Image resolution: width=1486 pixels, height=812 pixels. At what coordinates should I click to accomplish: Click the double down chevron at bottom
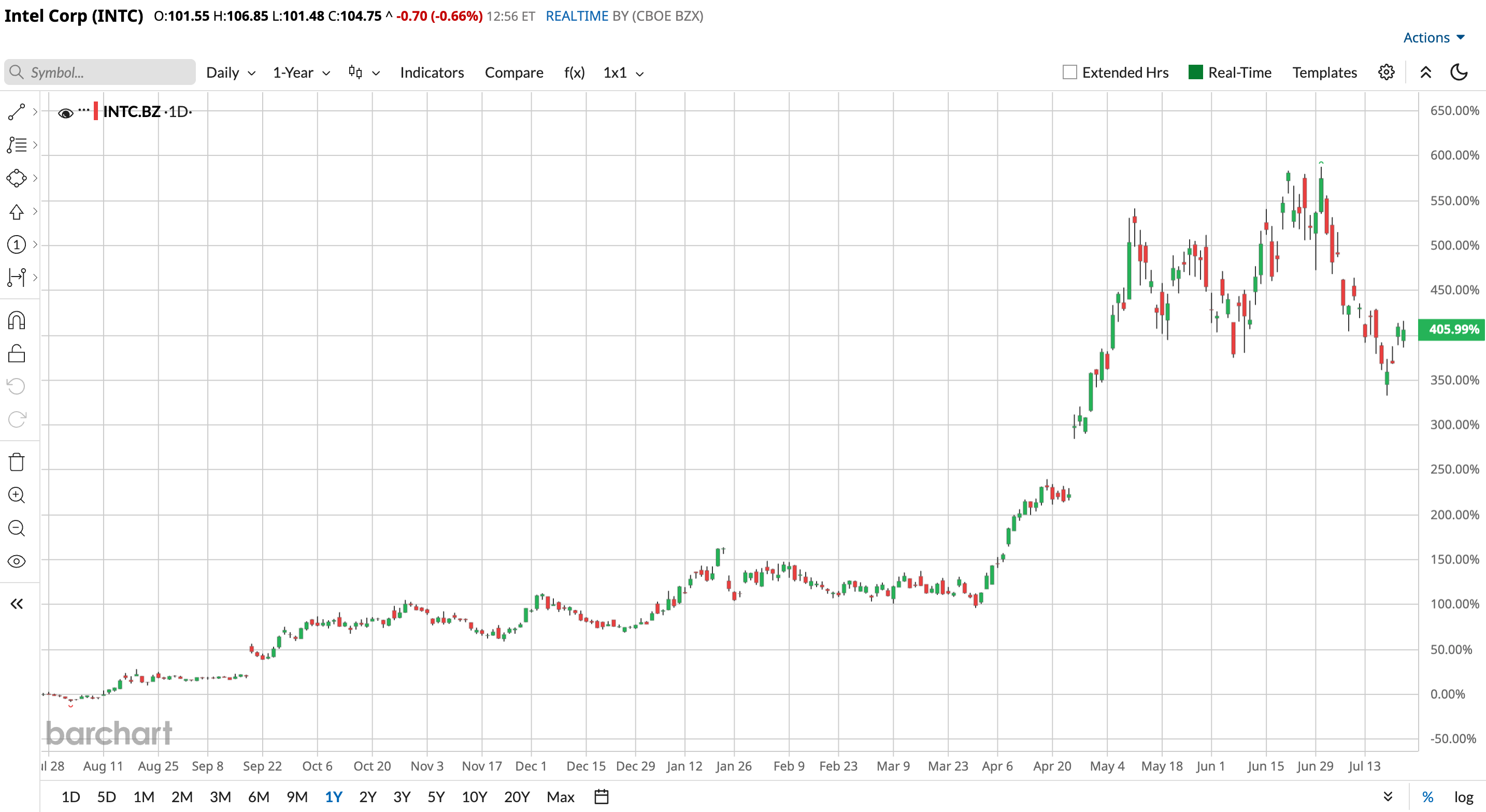[x=1389, y=797]
